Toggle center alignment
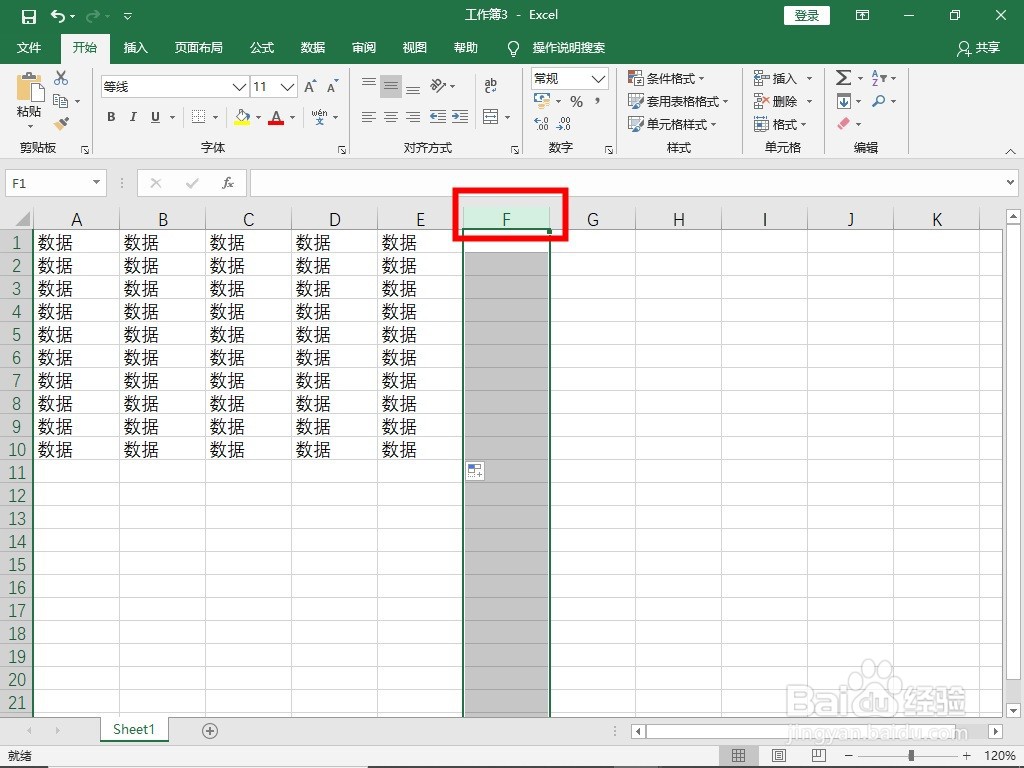 pos(389,117)
